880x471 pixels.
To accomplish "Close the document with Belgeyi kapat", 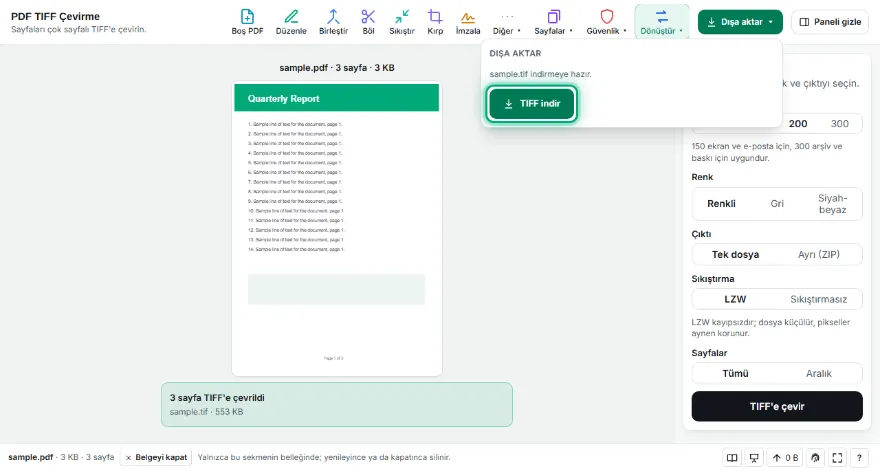I will (156, 458).
